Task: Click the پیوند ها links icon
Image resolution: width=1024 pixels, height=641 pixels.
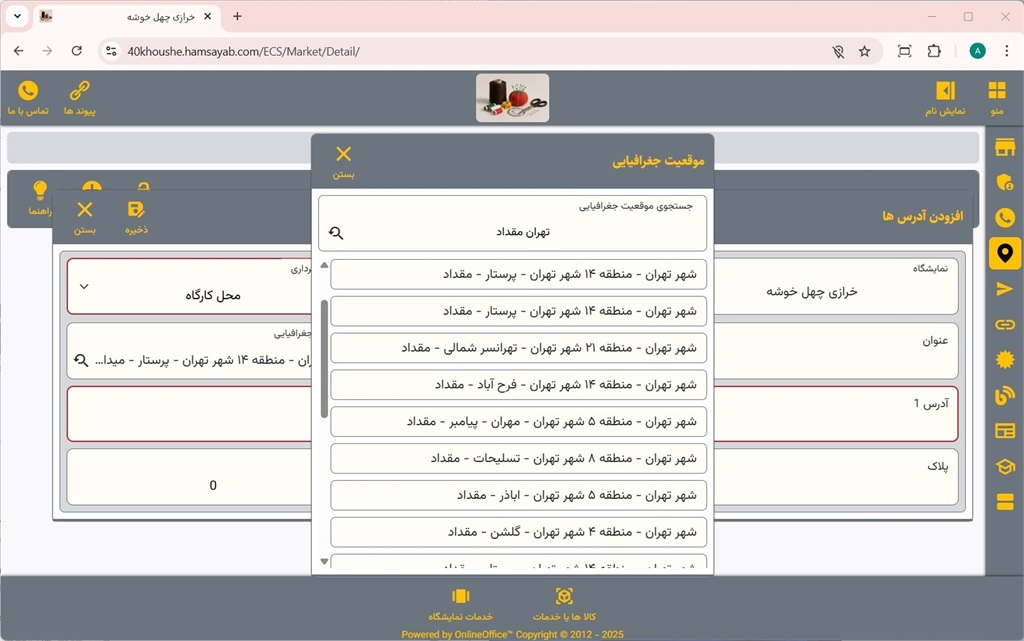Action: click(x=80, y=98)
